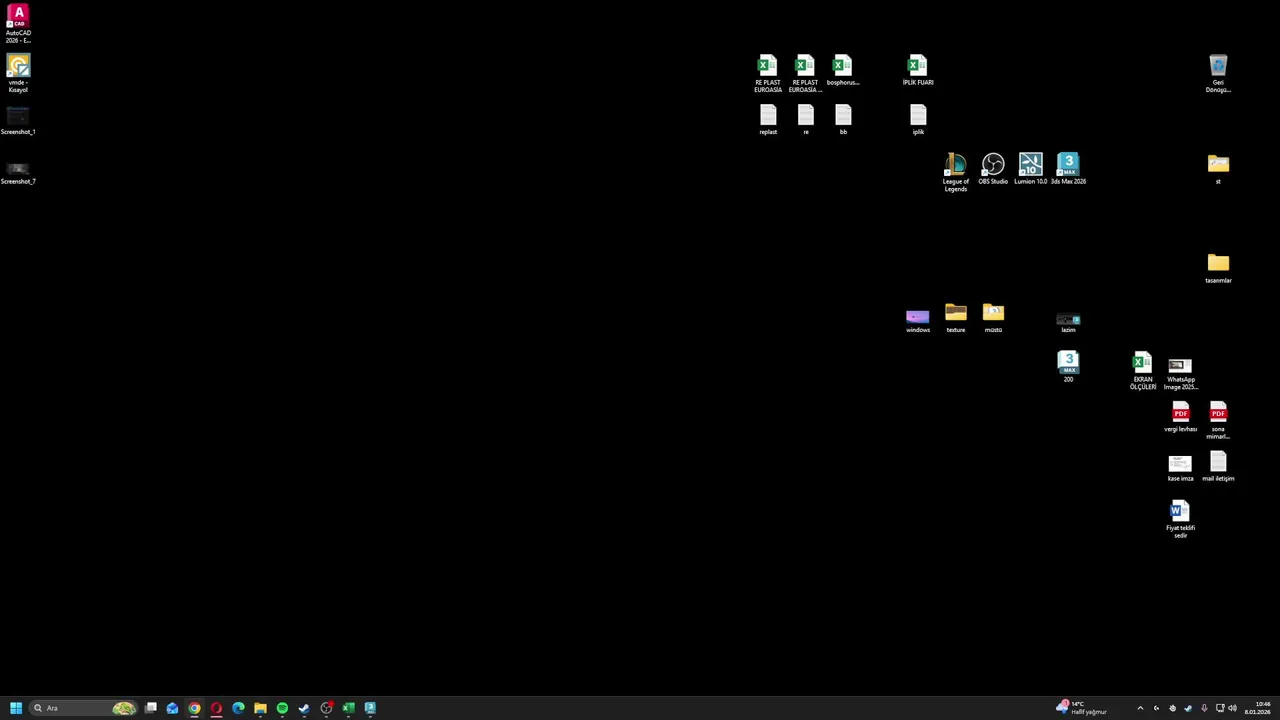Select the Fiyat teklifi sedir Word document
Viewport: 1280px width, 720px height.
[1180, 519]
